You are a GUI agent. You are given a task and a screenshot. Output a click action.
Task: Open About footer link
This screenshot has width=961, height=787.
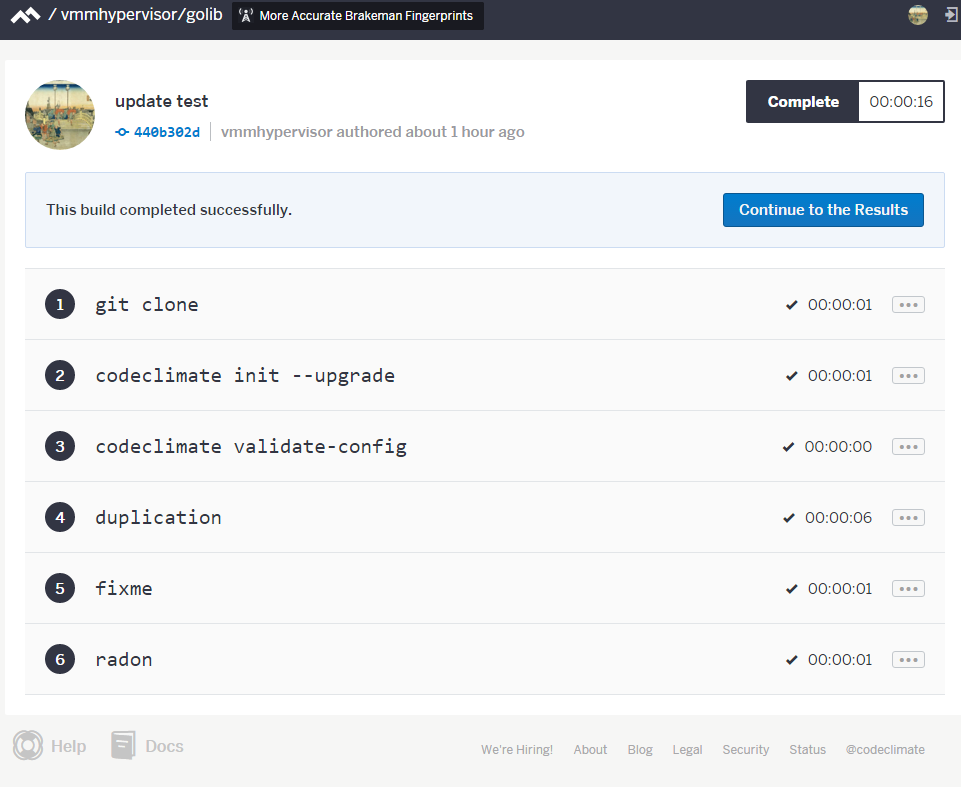coord(590,750)
